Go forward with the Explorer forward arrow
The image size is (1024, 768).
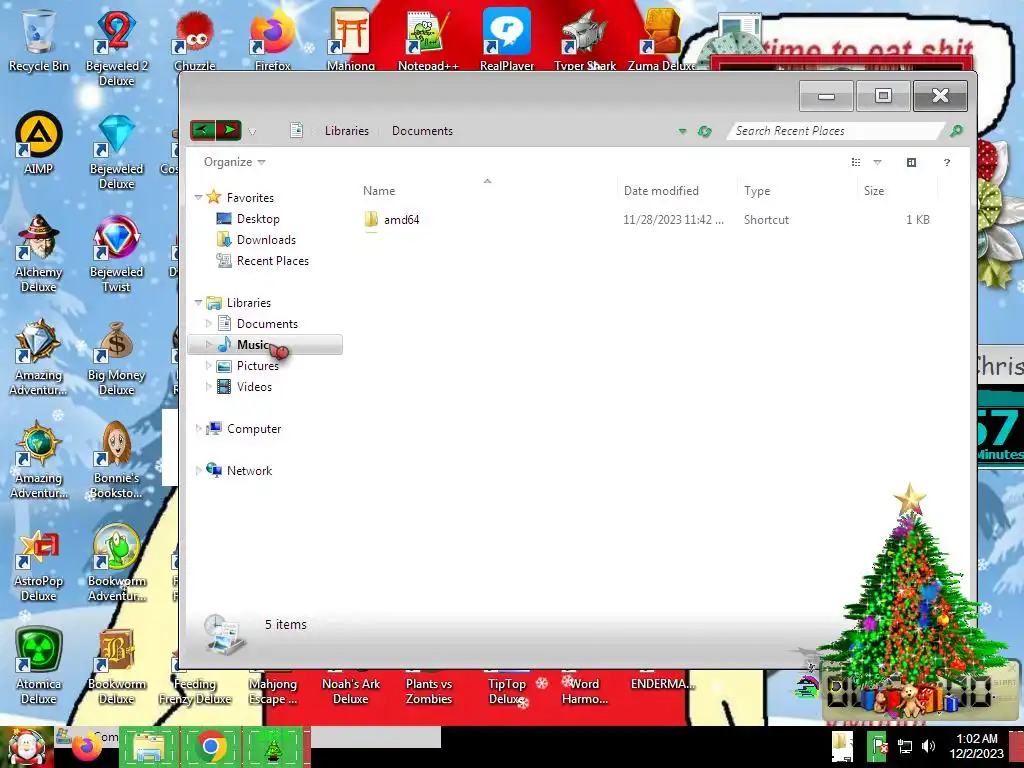tap(229, 131)
